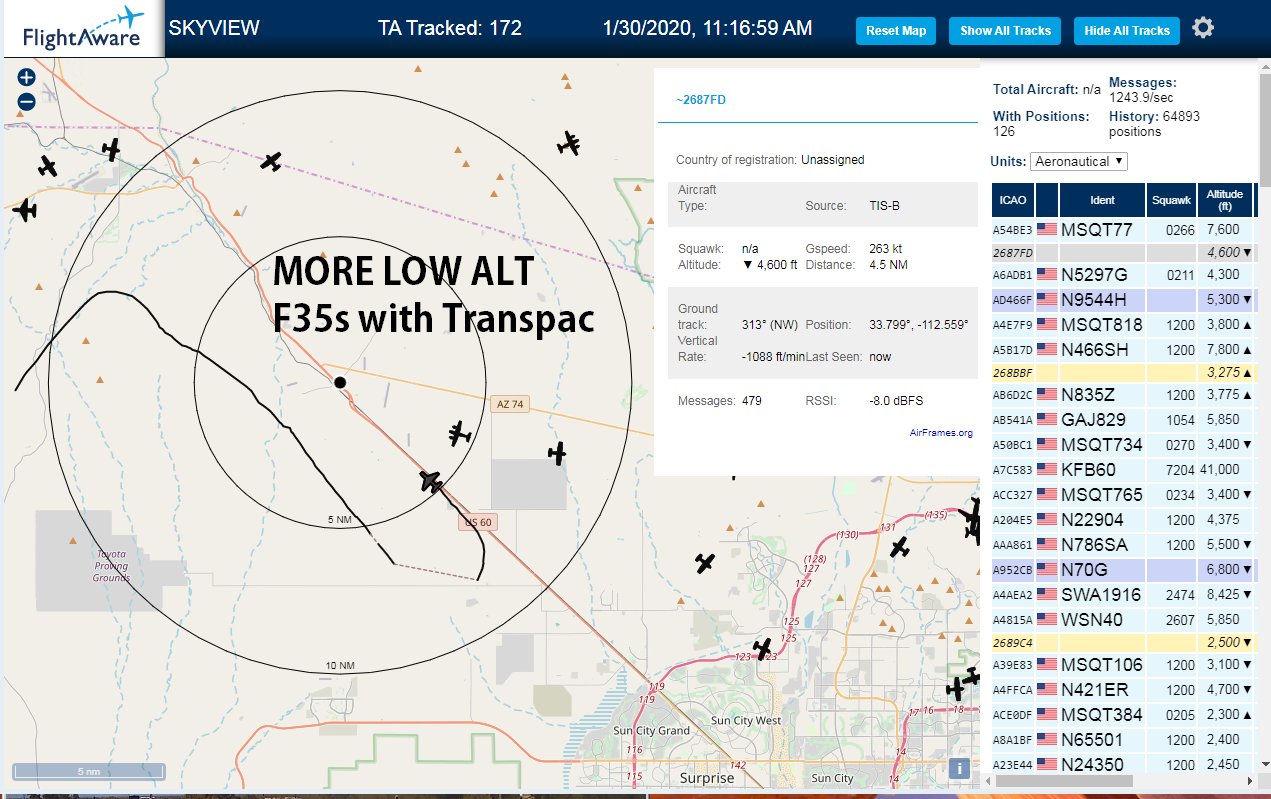Sort table by ICAO column
Viewport: 1271px width, 799px height.
[1013, 200]
